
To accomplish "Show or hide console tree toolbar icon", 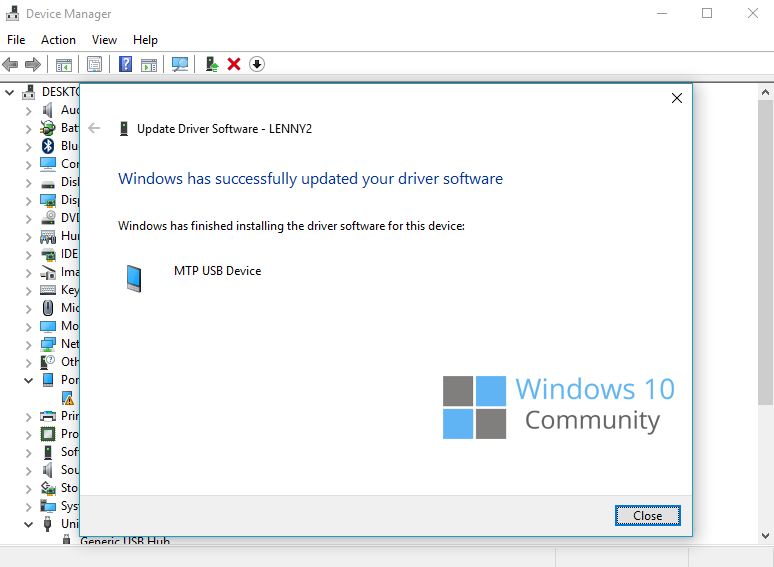I will [64, 64].
